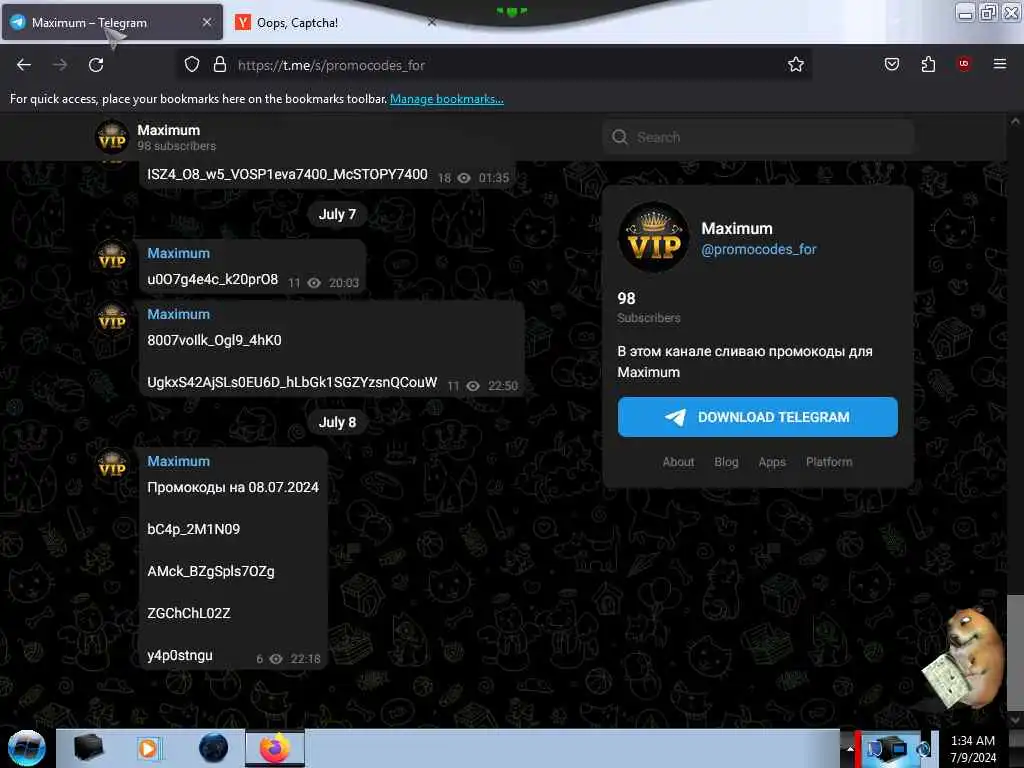Click the Telegram channel Search field
Screen dimensions: 1024x768
pyautogui.click(x=758, y=137)
